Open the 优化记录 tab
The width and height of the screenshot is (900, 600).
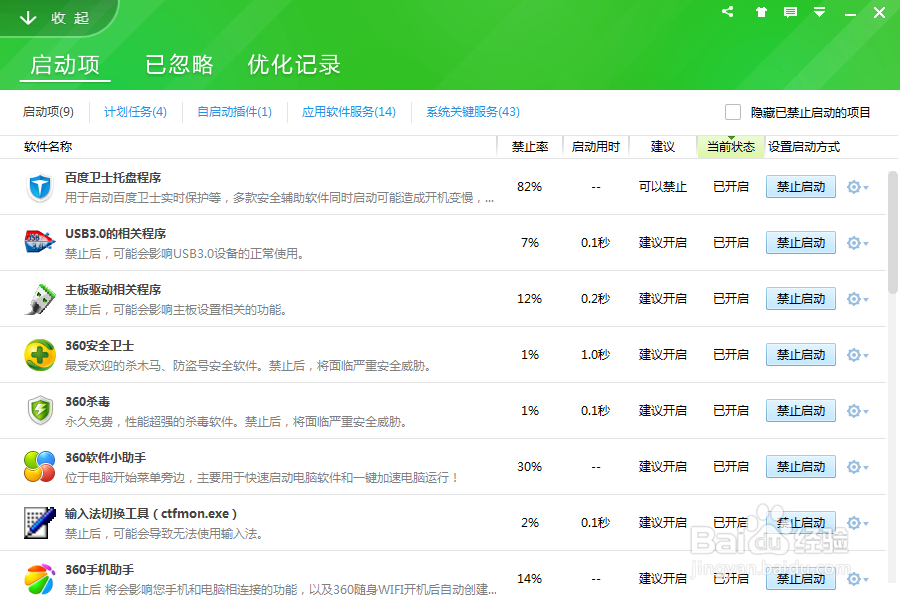click(294, 64)
